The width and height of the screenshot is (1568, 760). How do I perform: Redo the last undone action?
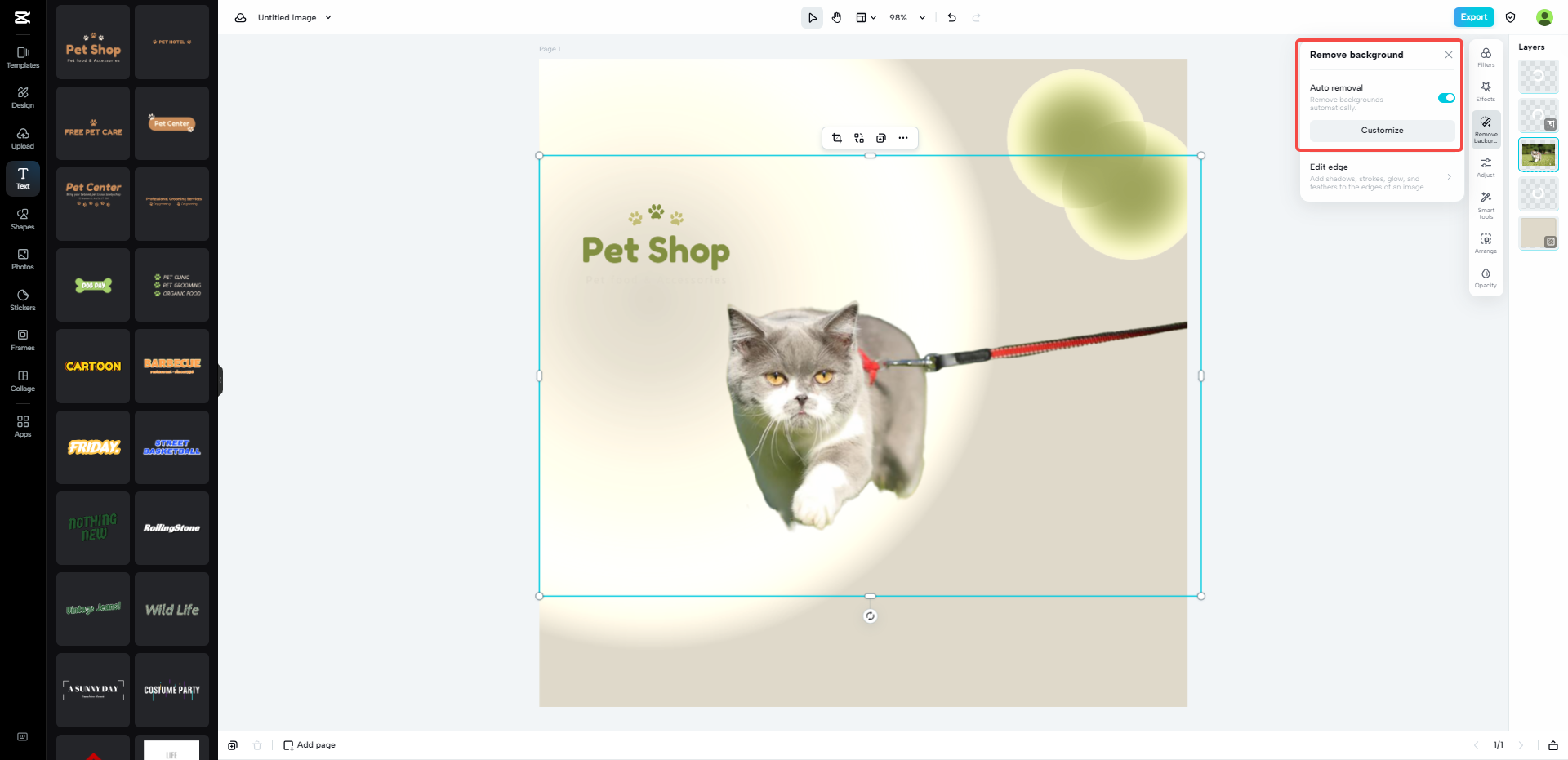click(x=976, y=18)
